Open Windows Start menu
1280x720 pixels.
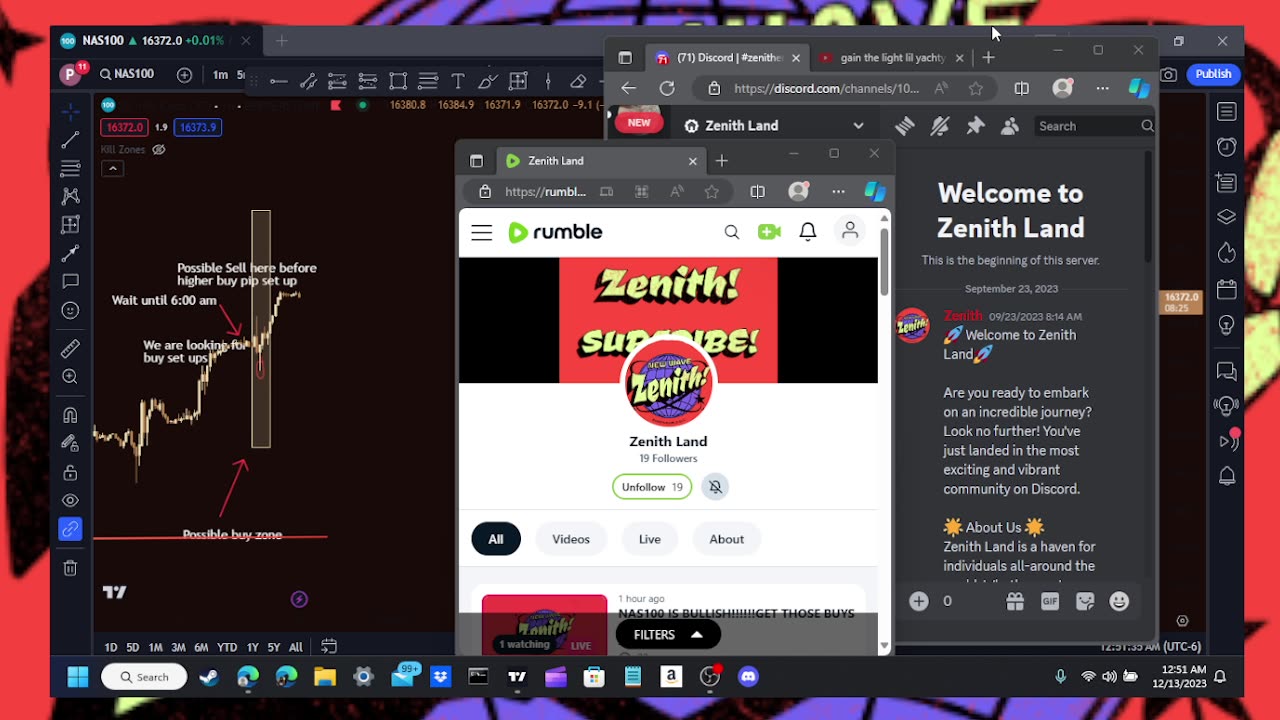pyautogui.click(x=78, y=677)
